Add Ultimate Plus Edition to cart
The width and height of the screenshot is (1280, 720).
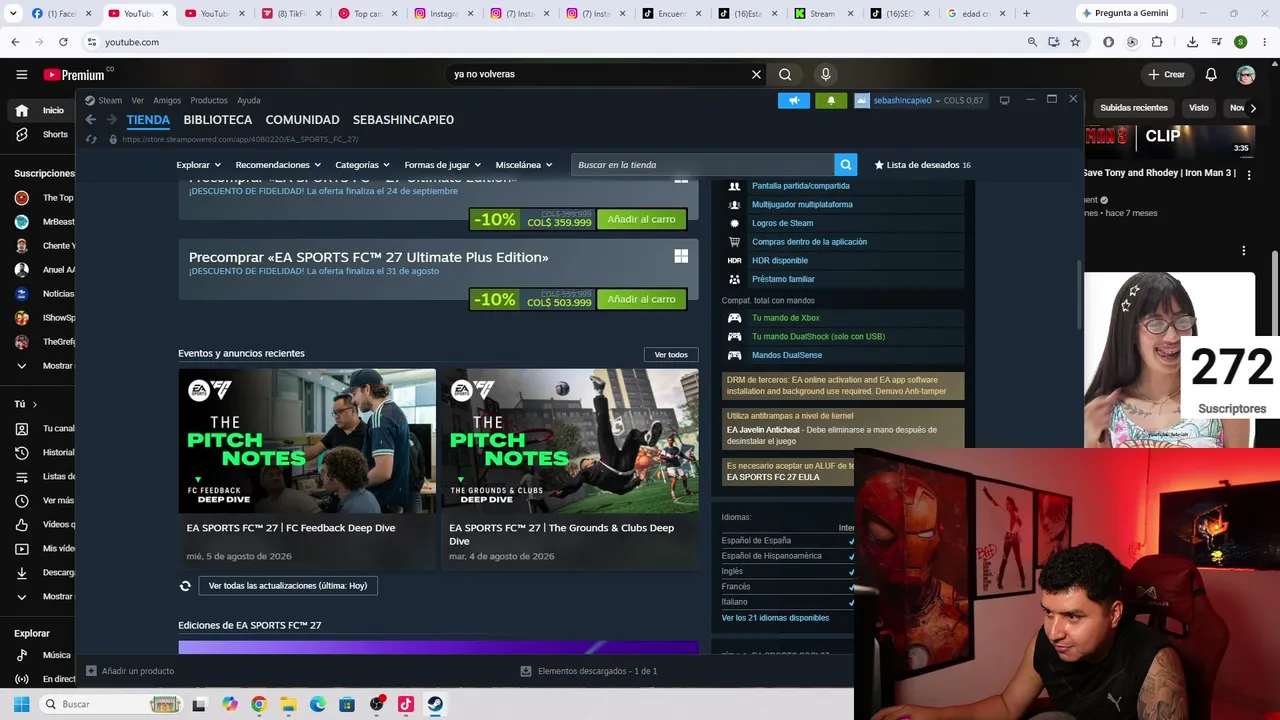(641, 299)
